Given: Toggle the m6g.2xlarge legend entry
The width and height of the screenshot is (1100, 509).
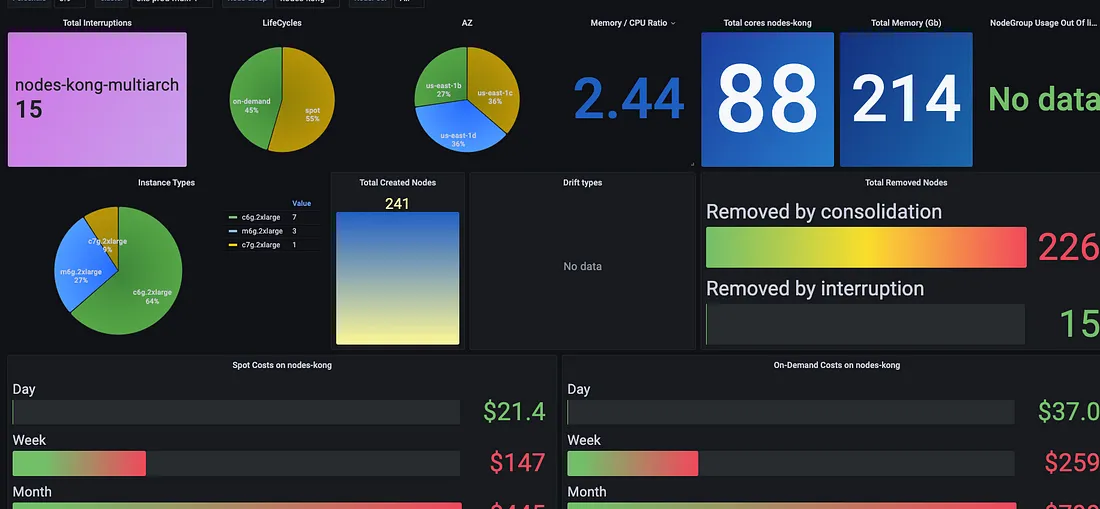Looking at the screenshot, I should tap(256, 231).
